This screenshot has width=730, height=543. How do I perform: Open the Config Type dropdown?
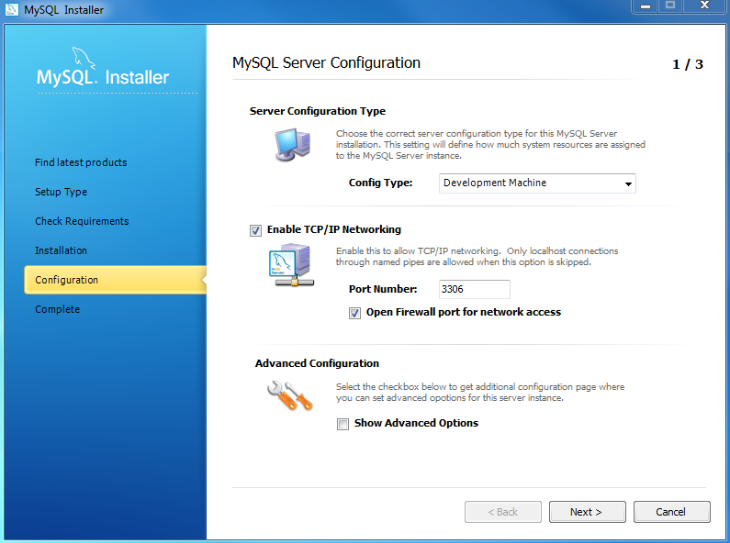pos(537,183)
